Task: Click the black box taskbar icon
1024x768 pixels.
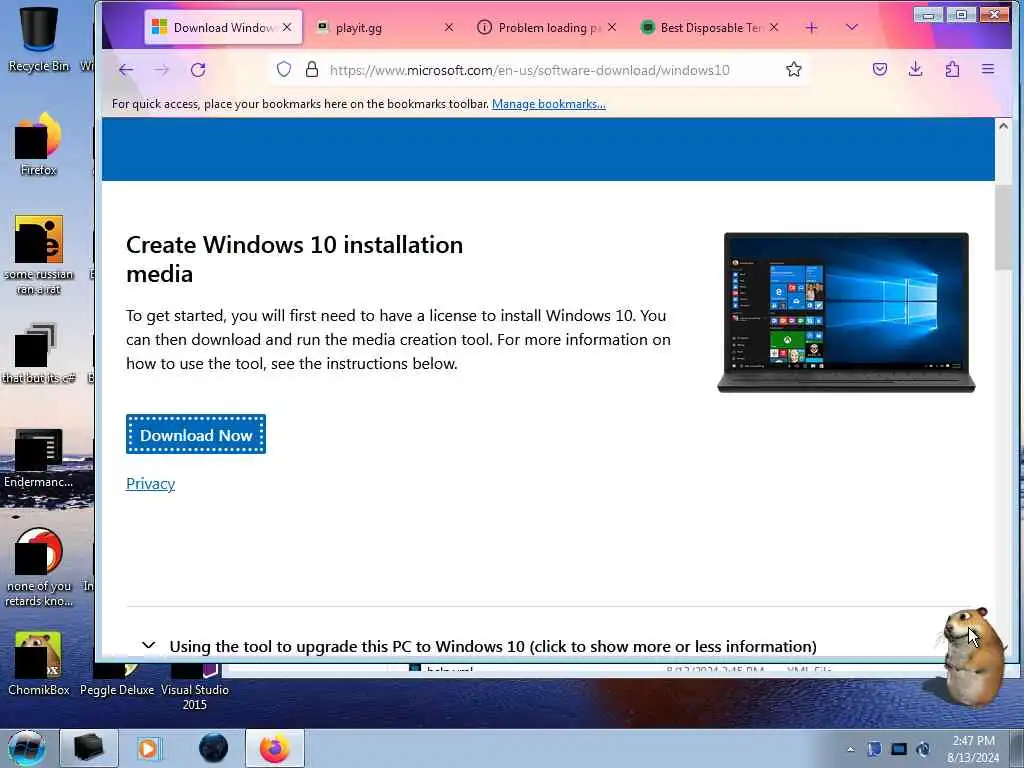Action: click(x=89, y=748)
